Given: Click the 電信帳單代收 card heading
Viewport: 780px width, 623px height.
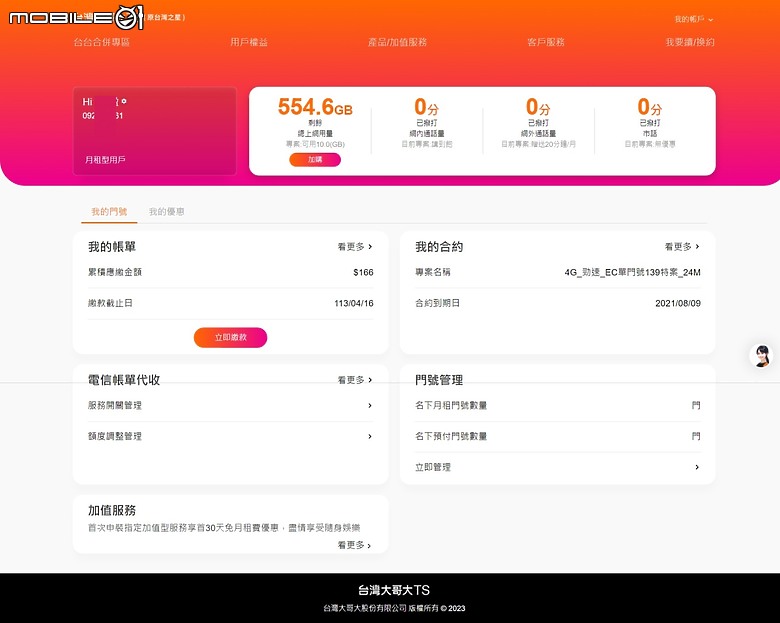Looking at the screenshot, I should [x=124, y=380].
